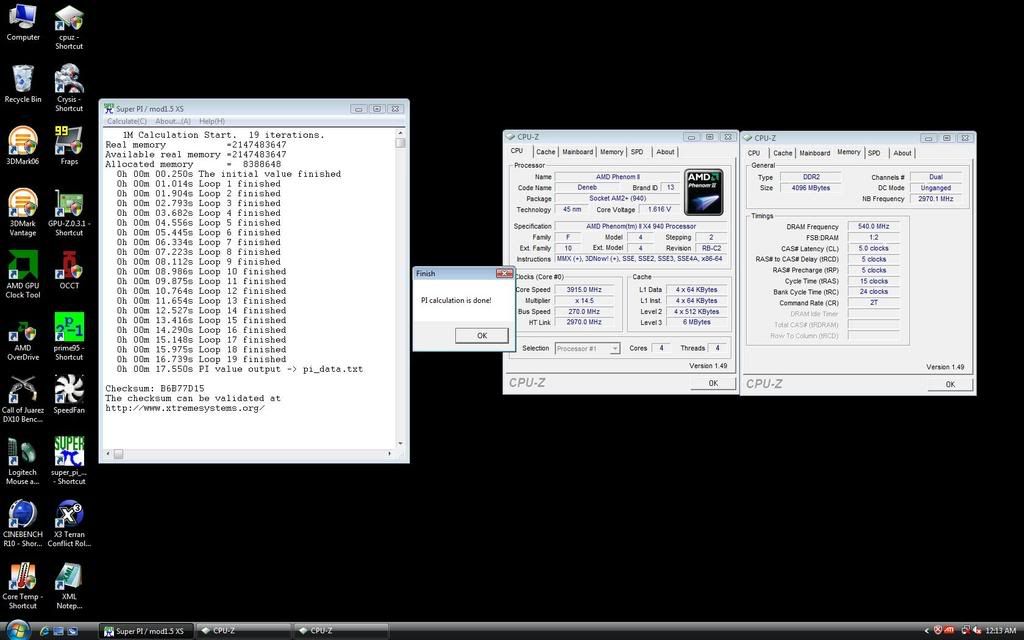Switch to Memory tab in left CPU-Z window
The height and width of the screenshot is (640, 1024).
click(611, 152)
